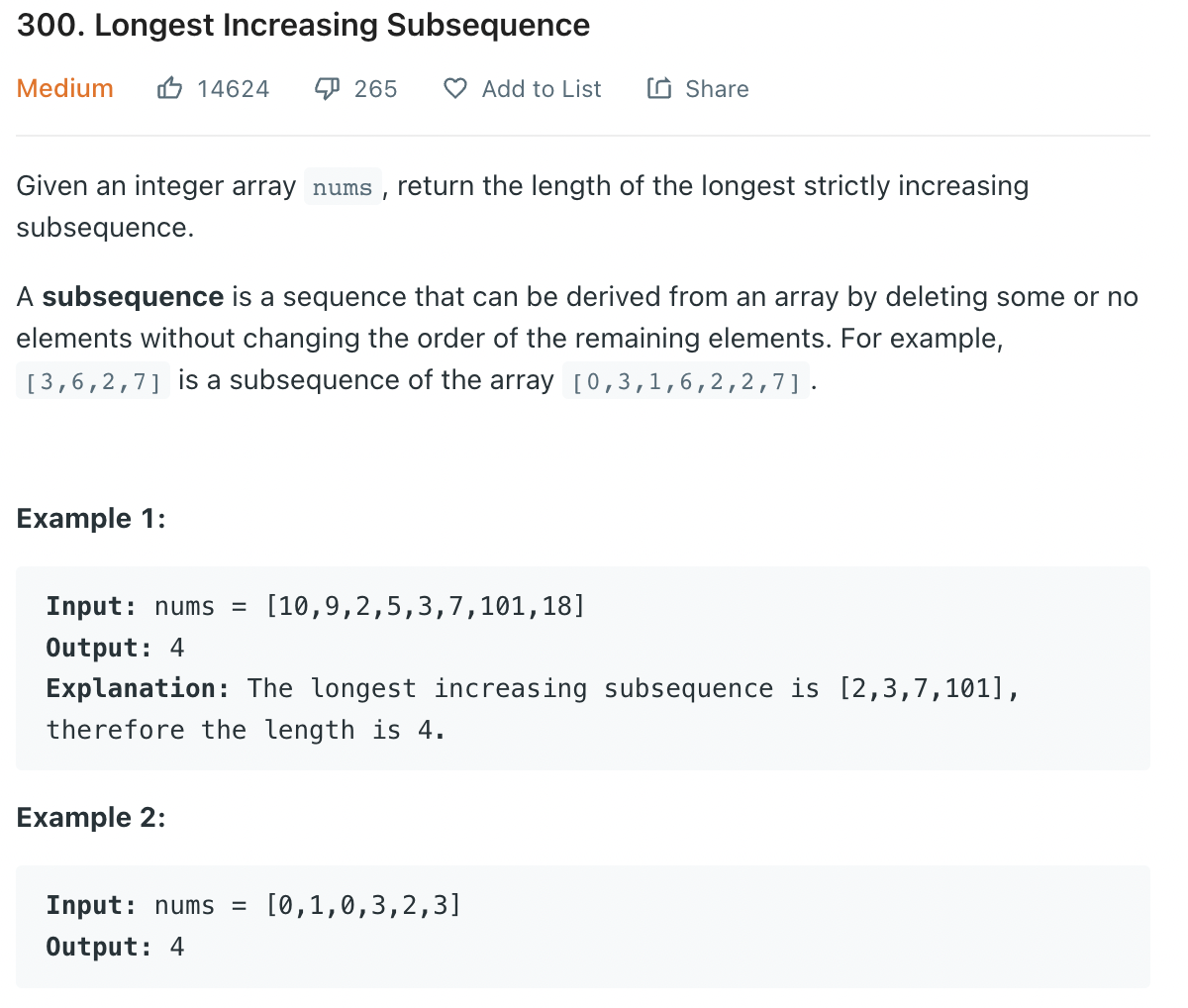The image size is (1188, 1008).
Task: Toggle the upvote on this problem
Action: (x=169, y=88)
